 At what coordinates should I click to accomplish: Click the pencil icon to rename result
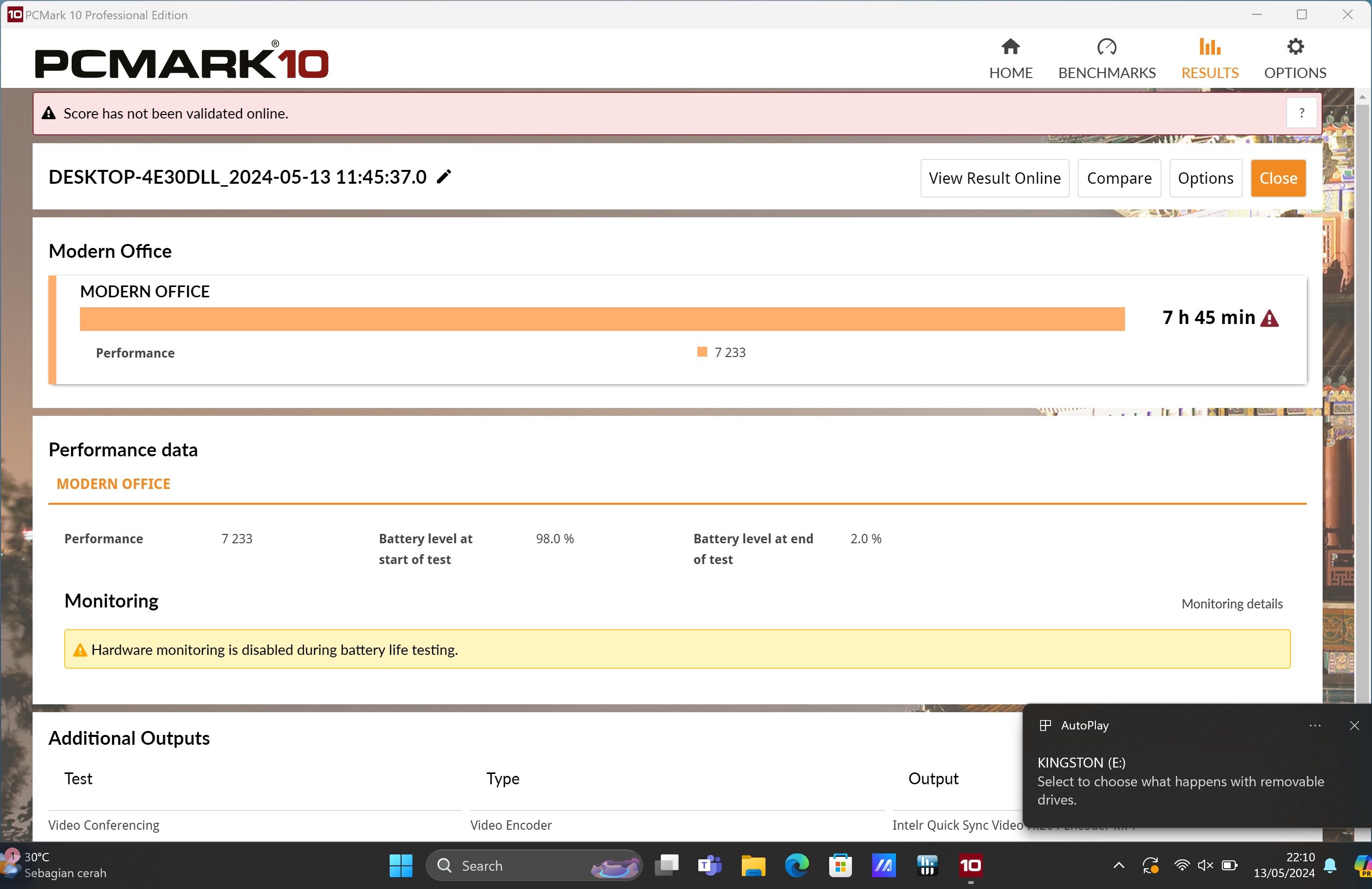[444, 177]
